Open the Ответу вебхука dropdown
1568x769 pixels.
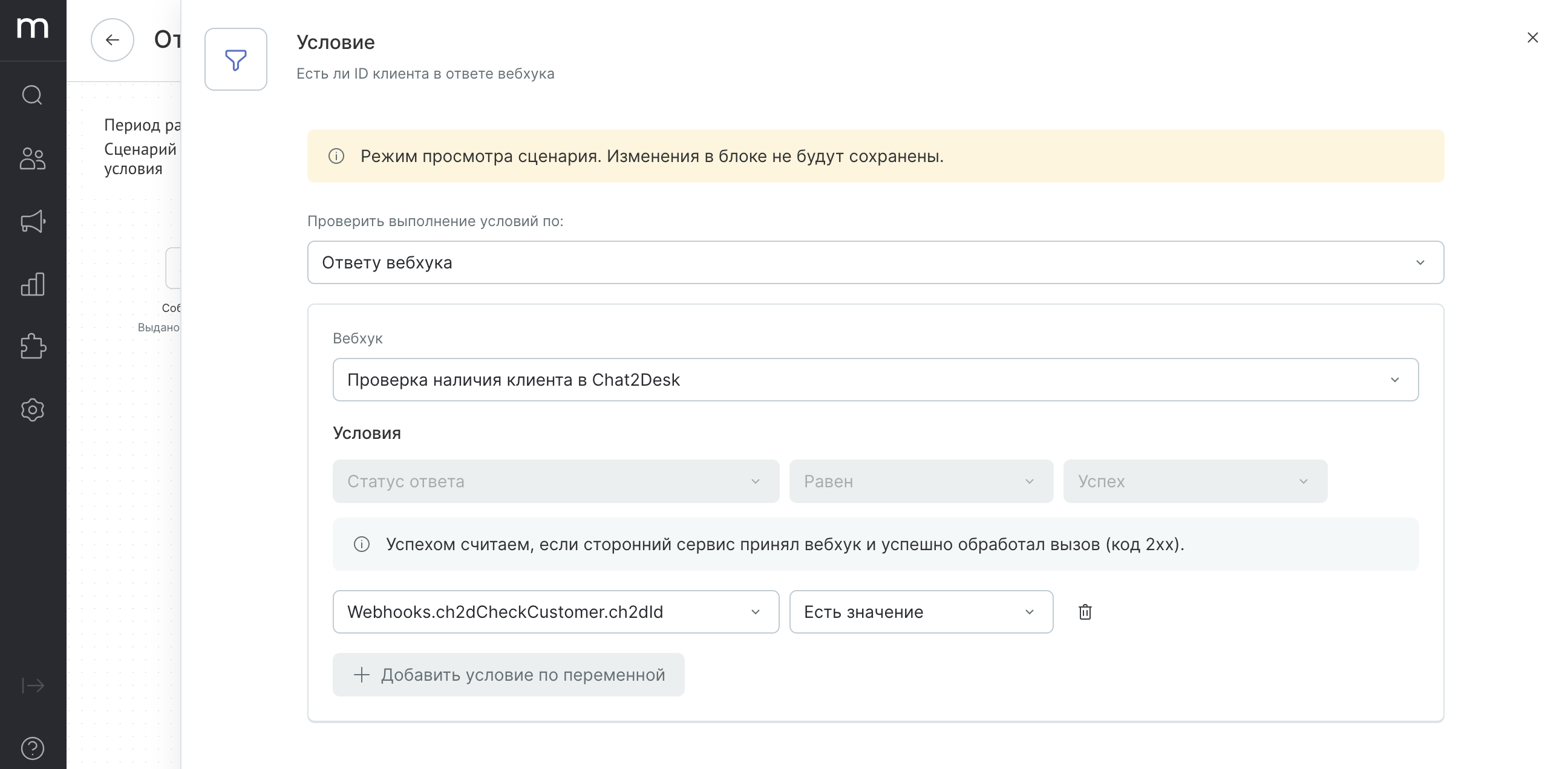tap(875, 263)
